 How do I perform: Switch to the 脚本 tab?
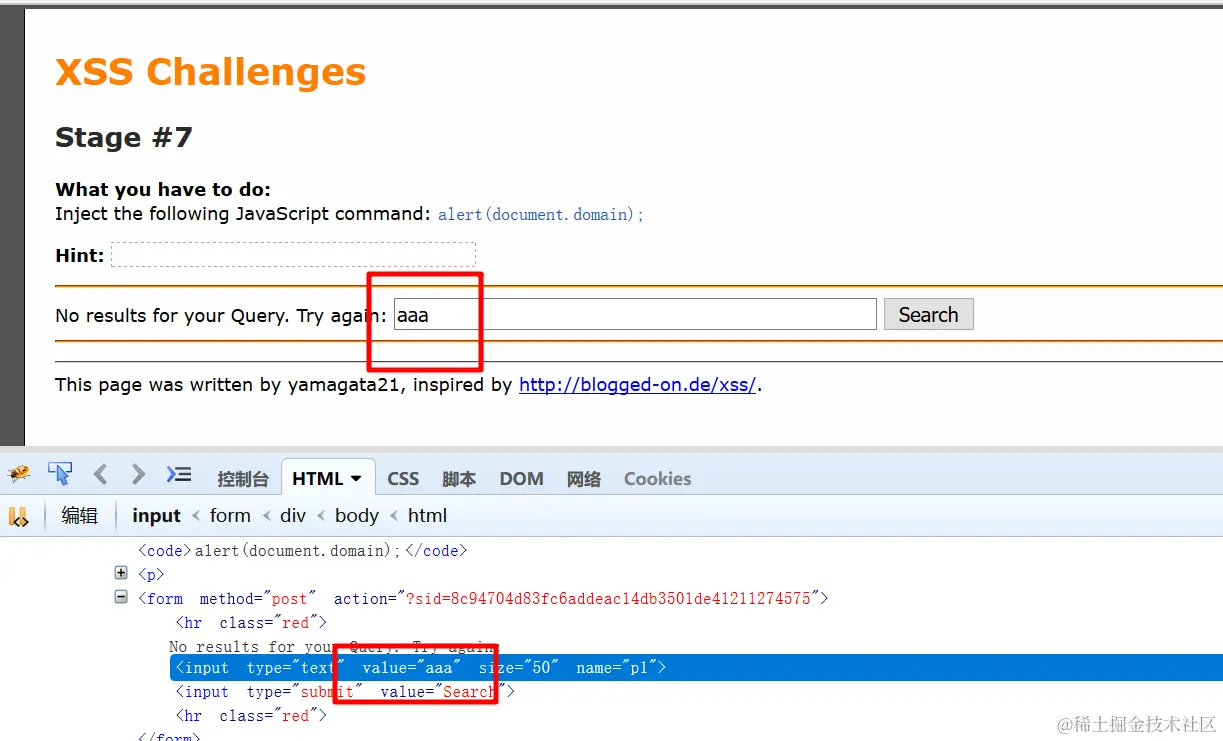point(459,479)
